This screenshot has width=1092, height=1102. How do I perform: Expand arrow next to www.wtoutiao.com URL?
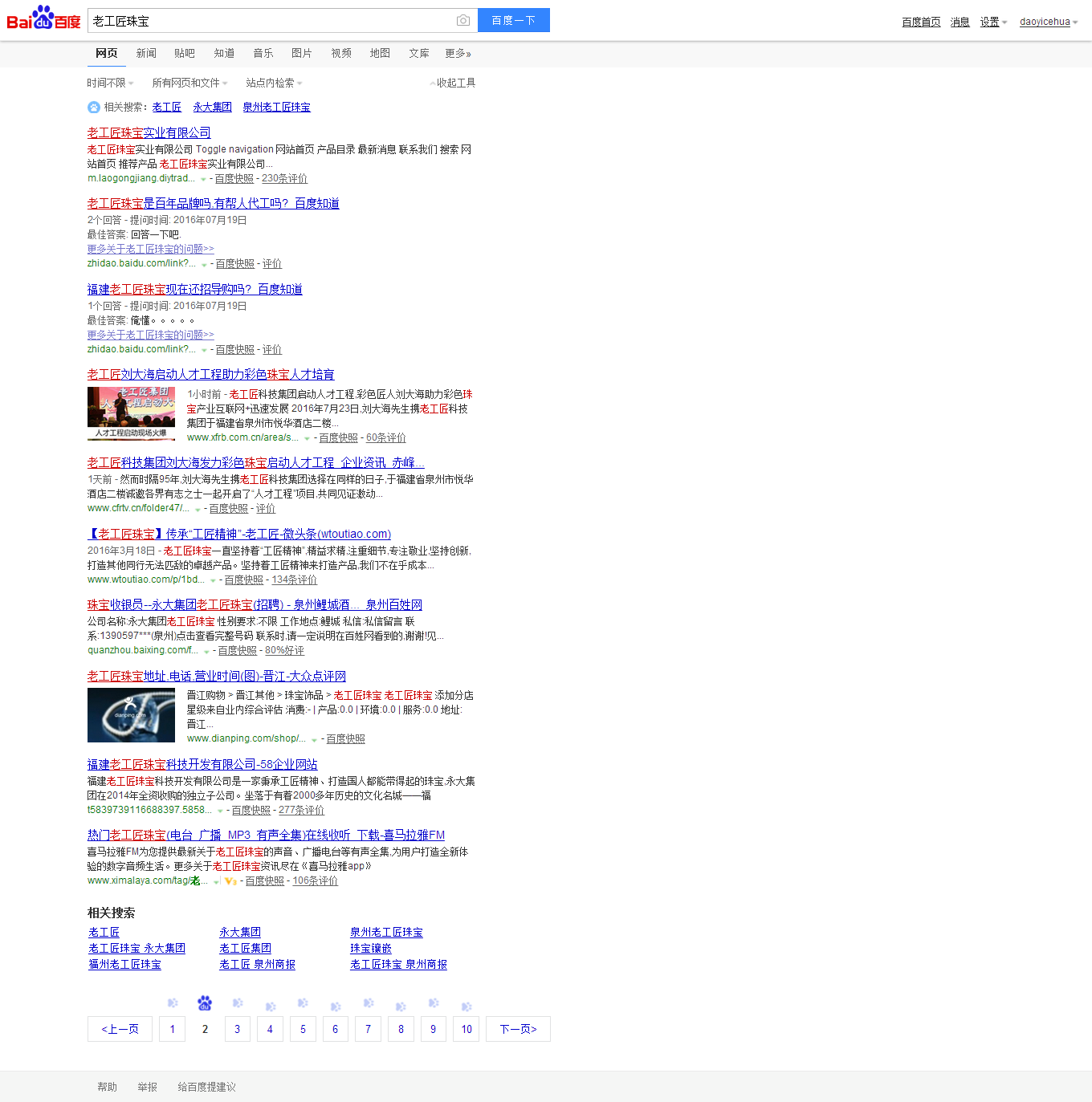[x=213, y=580]
